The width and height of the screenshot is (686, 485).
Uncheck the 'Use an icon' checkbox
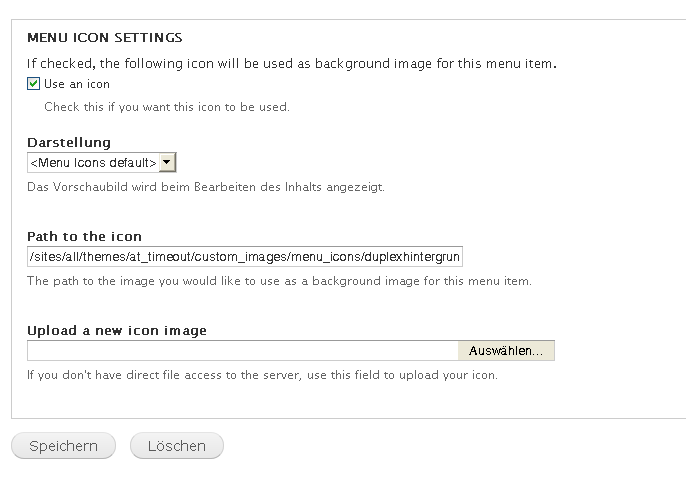tap(34, 84)
